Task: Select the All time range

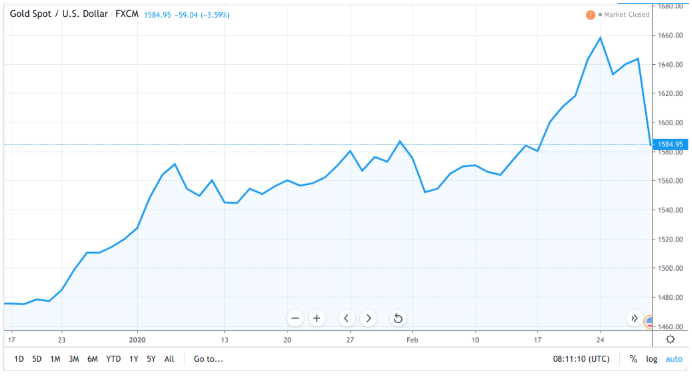Action: [169, 359]
